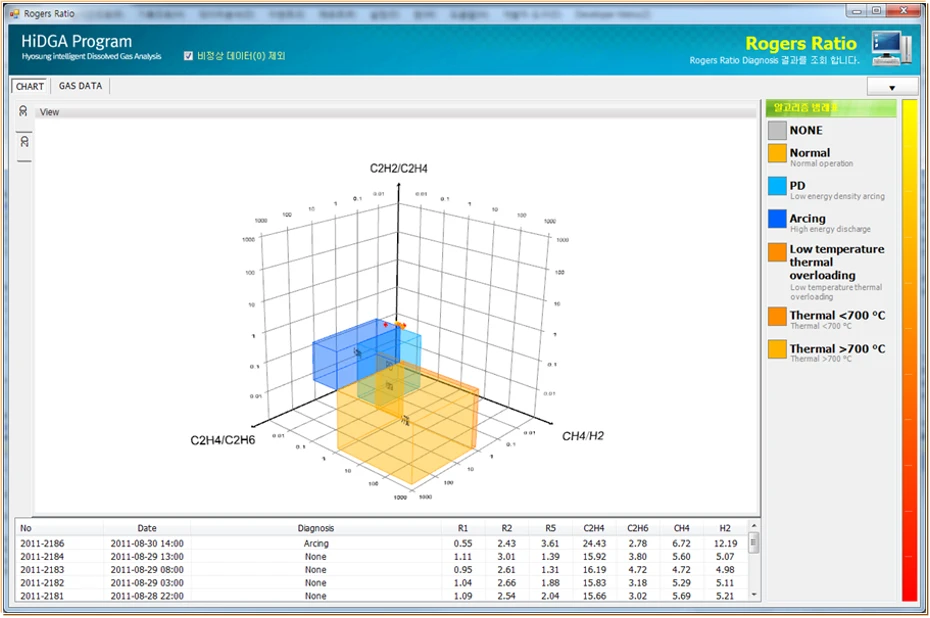Click table scrollbar down arrow
This screenshot has height=618, width=930.
point(754,594)
